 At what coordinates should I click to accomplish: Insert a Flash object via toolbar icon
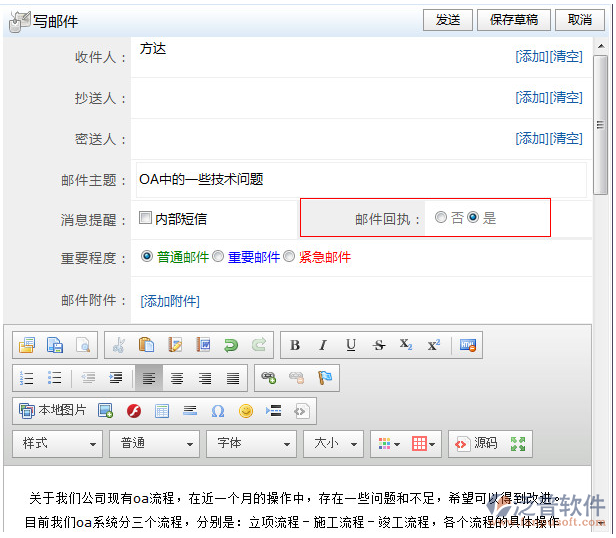coord(133,411)
